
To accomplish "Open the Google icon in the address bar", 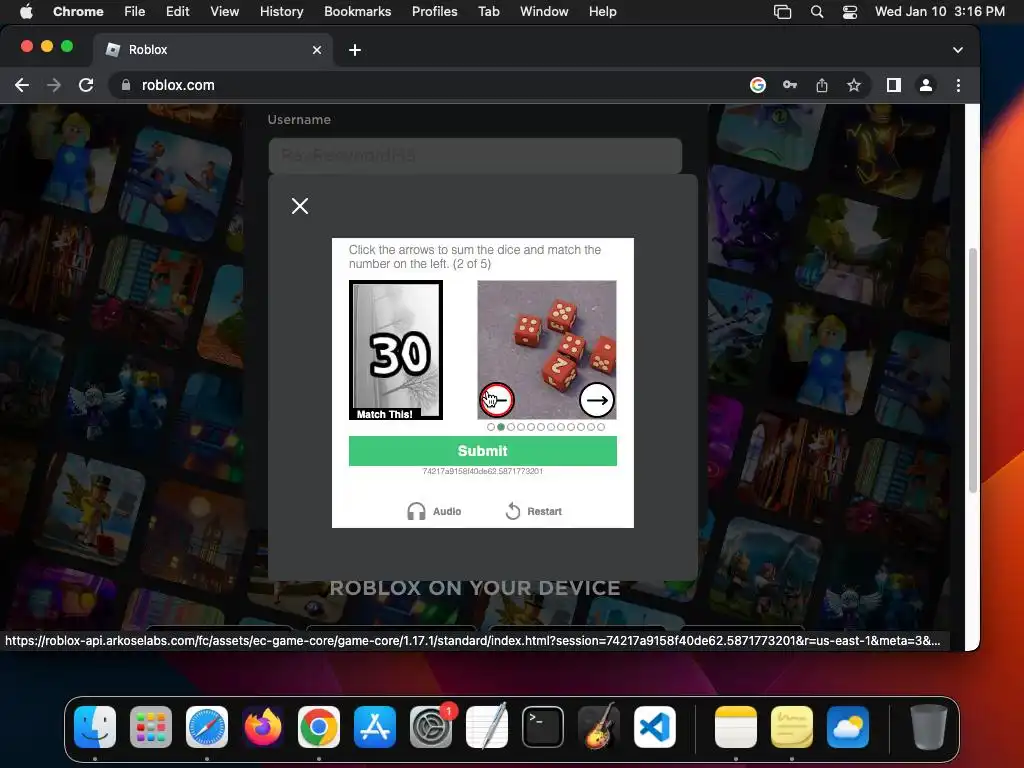I will tap(758, 85).
